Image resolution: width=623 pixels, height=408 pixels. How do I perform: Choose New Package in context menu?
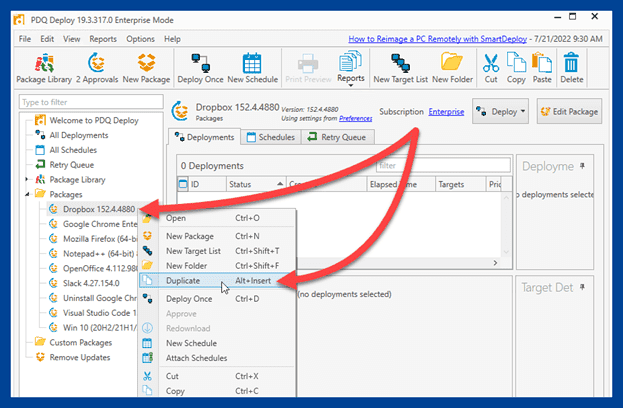pos(217,236)
